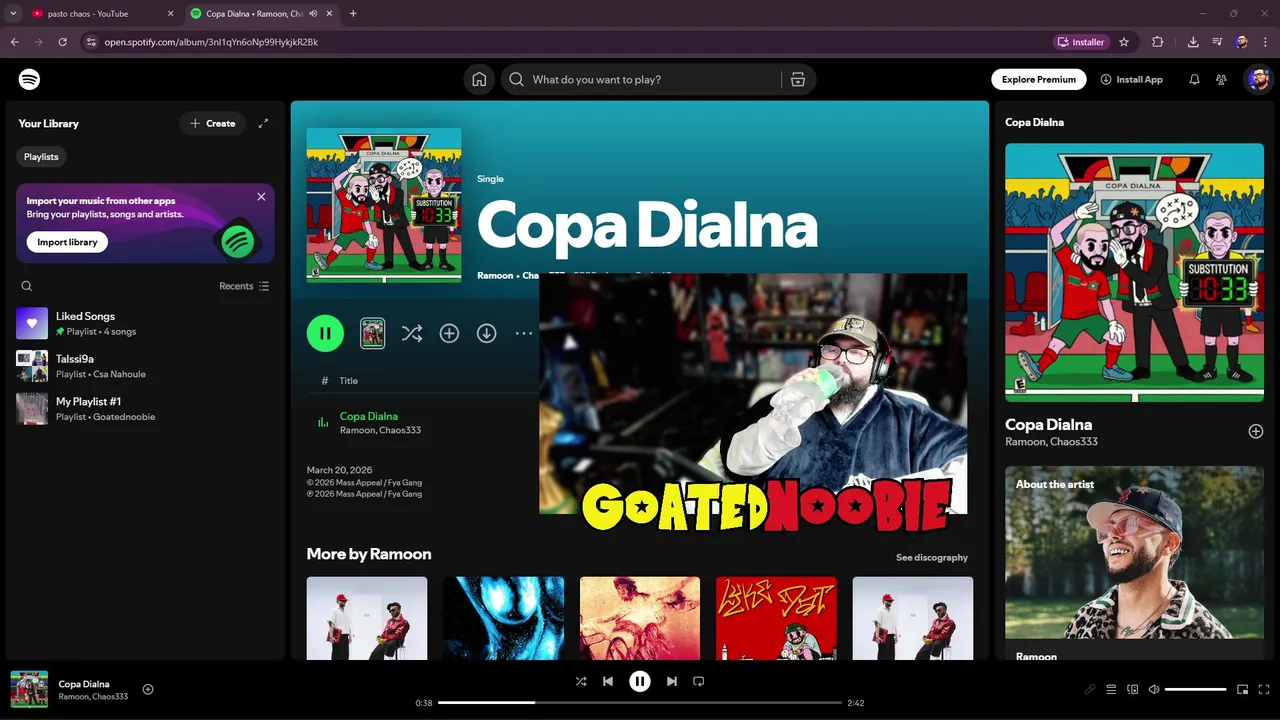Open a new browser tab

[353, 13]
